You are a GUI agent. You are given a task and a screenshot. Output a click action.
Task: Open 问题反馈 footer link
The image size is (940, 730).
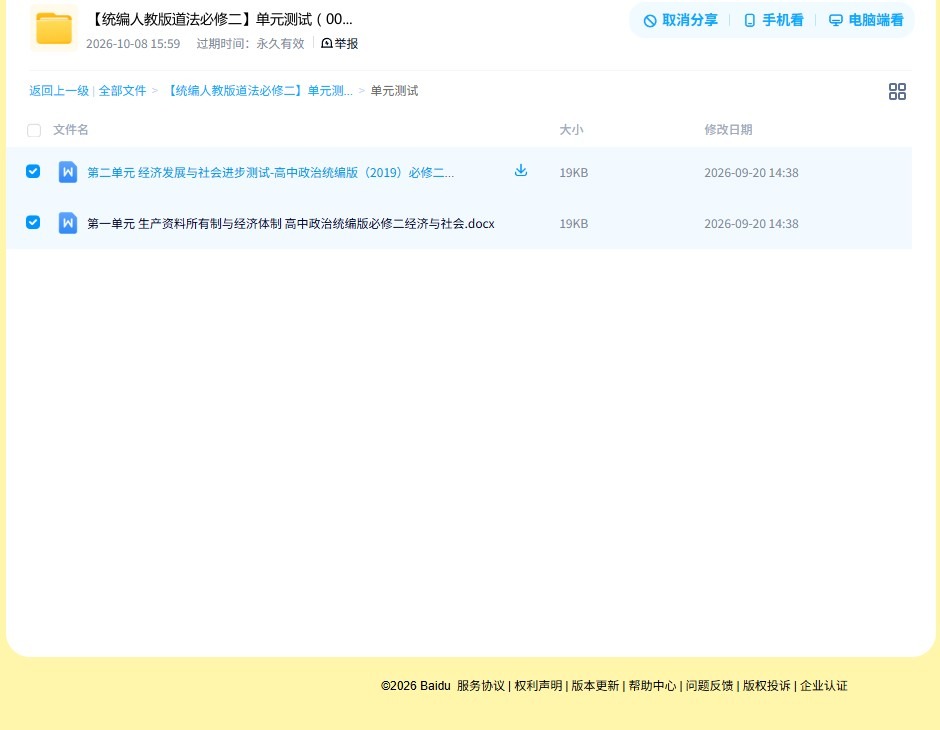709,686
